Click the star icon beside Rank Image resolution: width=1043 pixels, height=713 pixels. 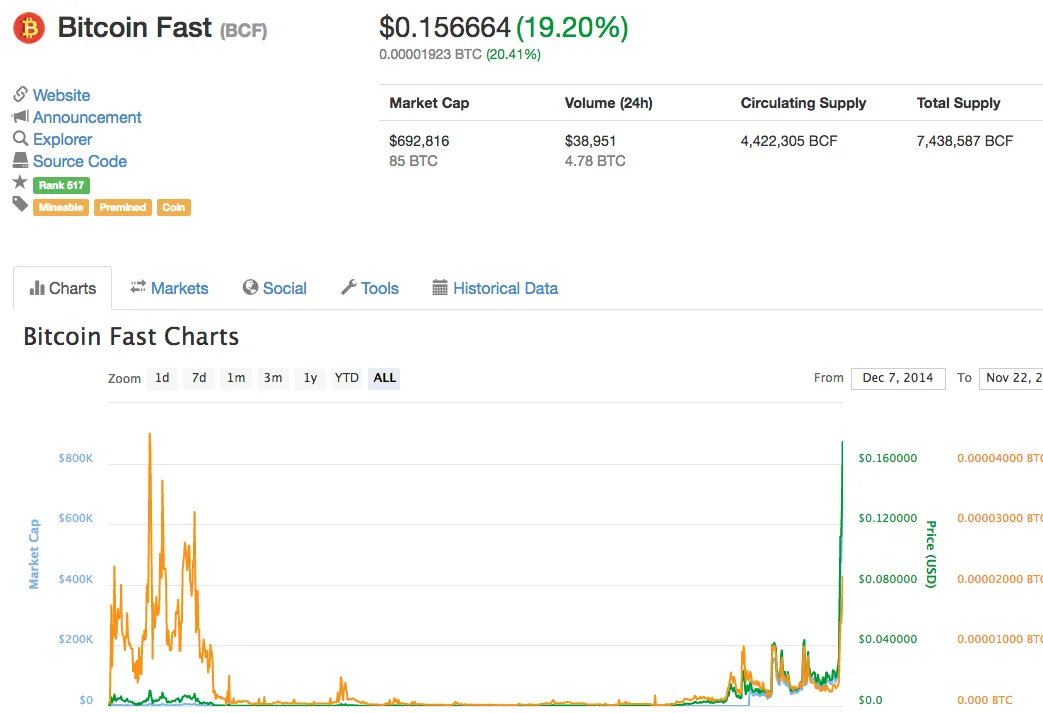pyautogui.click(x=20, y=182)
